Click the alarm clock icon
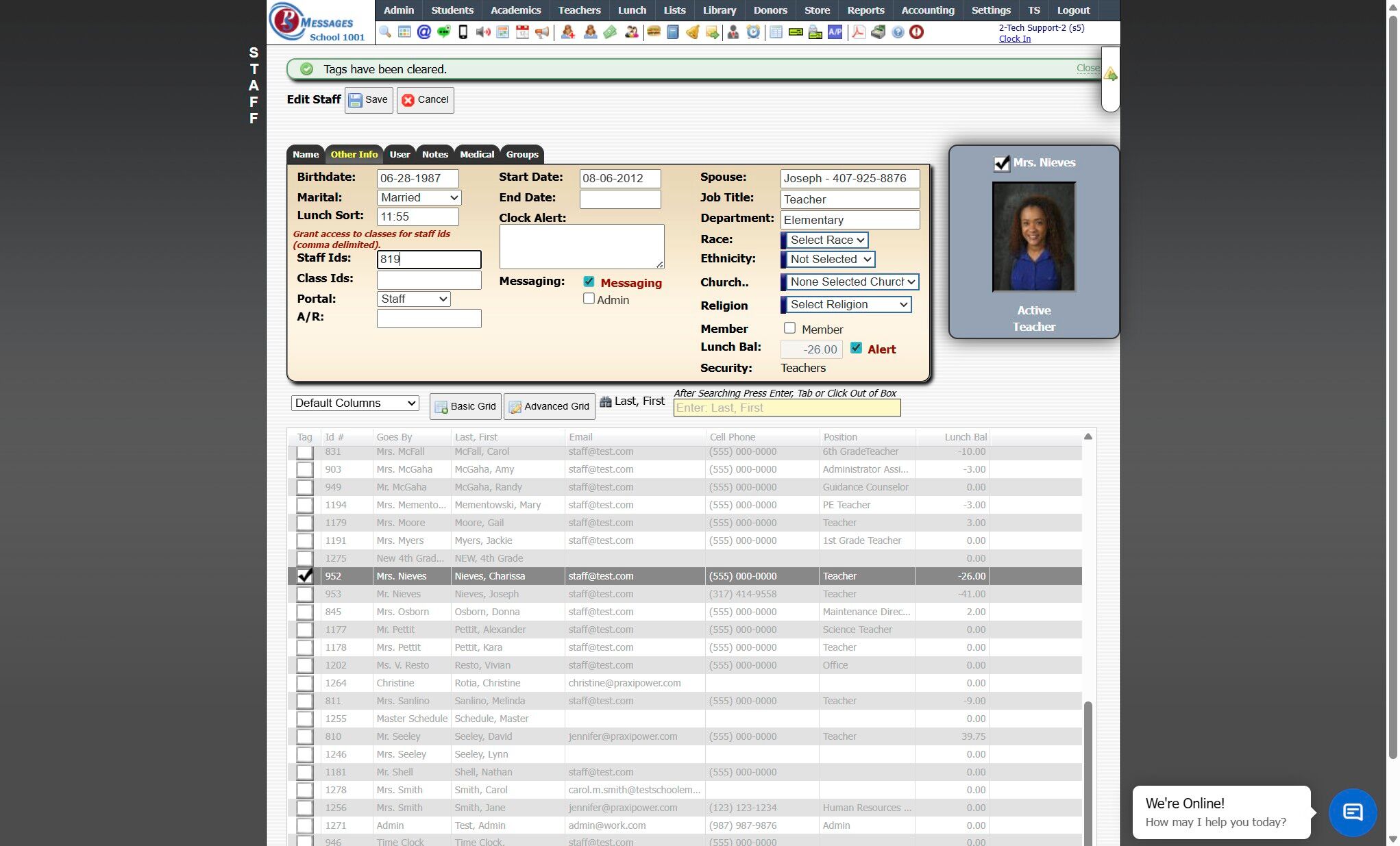 (x=753, y=32)
